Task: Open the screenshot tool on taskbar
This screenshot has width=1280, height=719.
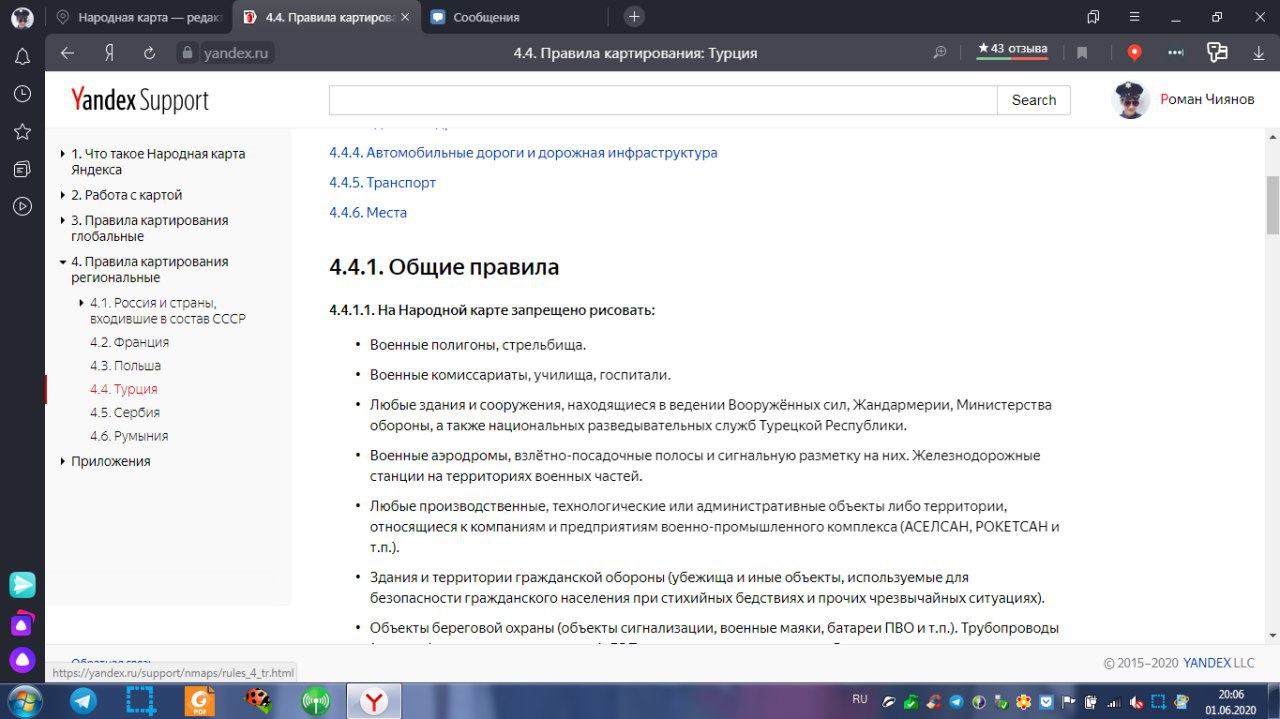Action: coord(141,701)
